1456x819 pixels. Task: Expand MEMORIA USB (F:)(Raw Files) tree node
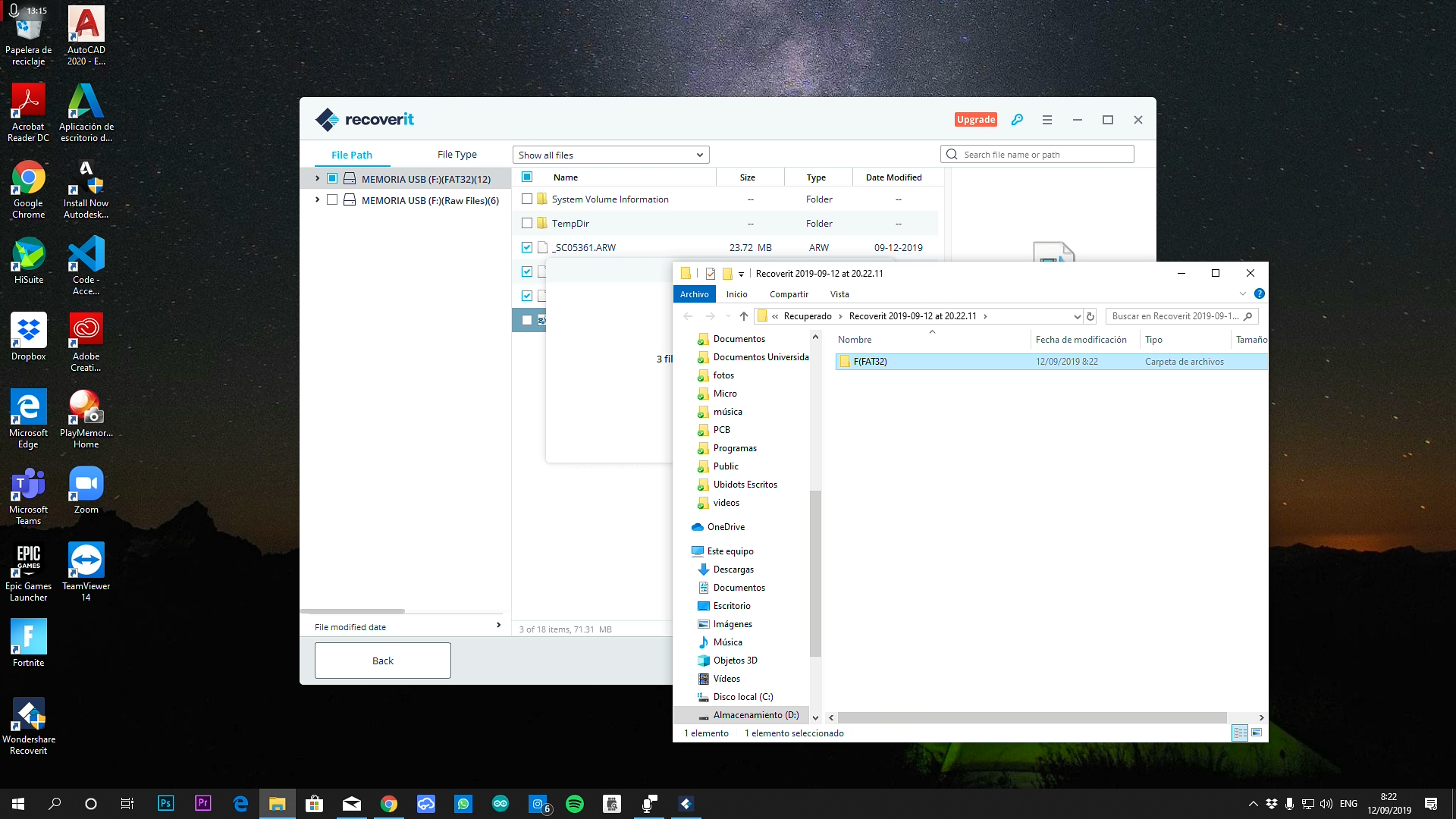tap(317, 199)
